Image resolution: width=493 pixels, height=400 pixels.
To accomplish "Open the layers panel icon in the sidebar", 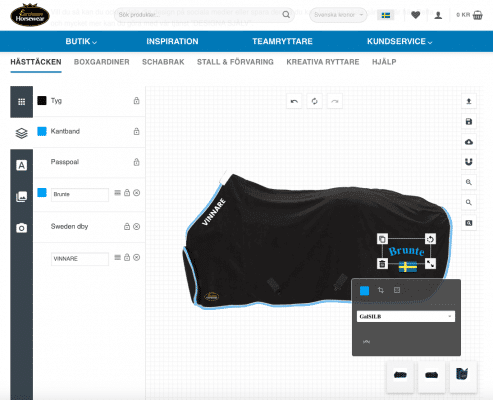I will pos(22,133).
